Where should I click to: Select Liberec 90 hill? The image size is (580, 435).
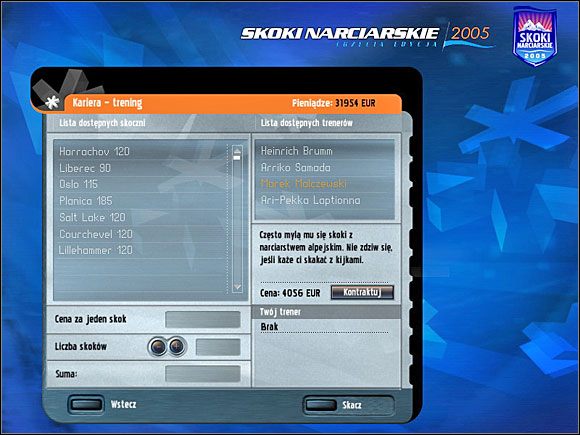pos(141,168)
